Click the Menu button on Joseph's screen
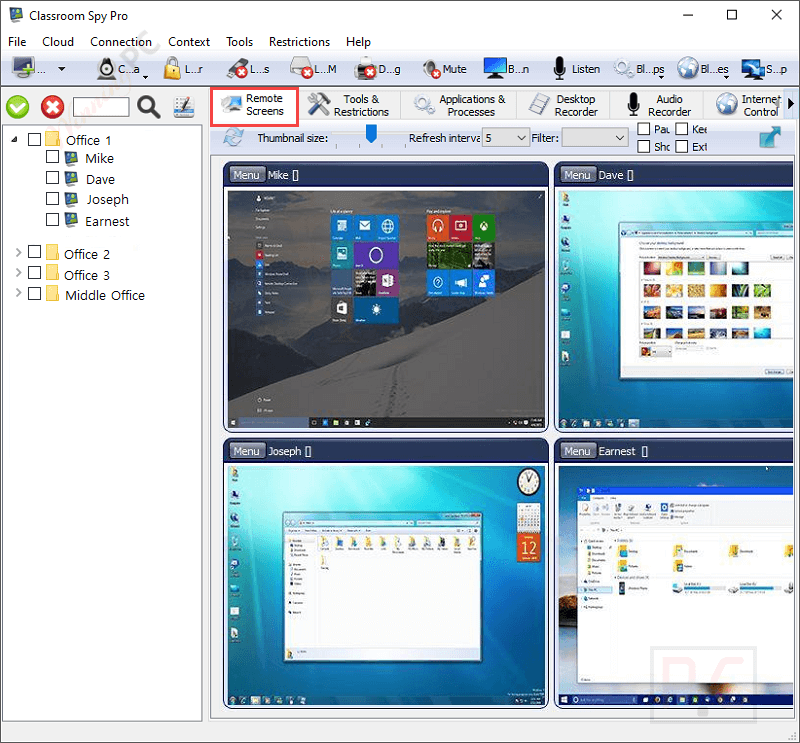The image size is (800, 743). pos(246,451)
